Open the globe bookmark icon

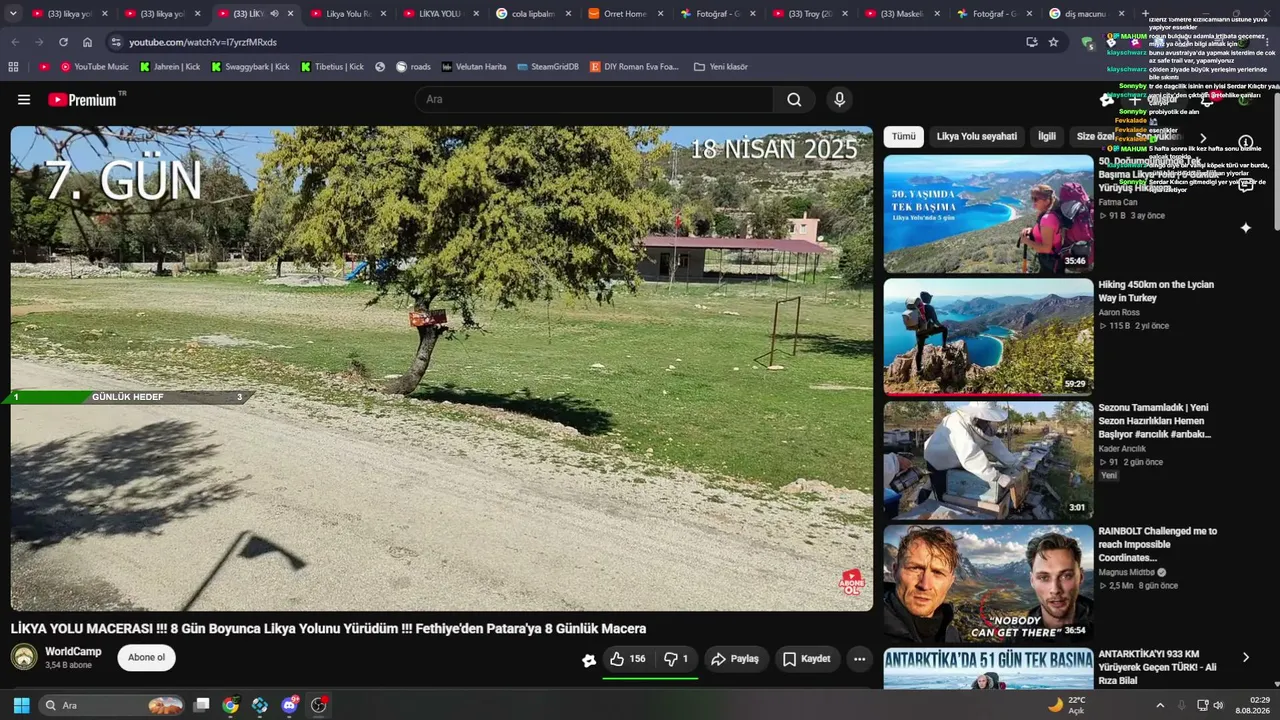click(x=380, y=67)
